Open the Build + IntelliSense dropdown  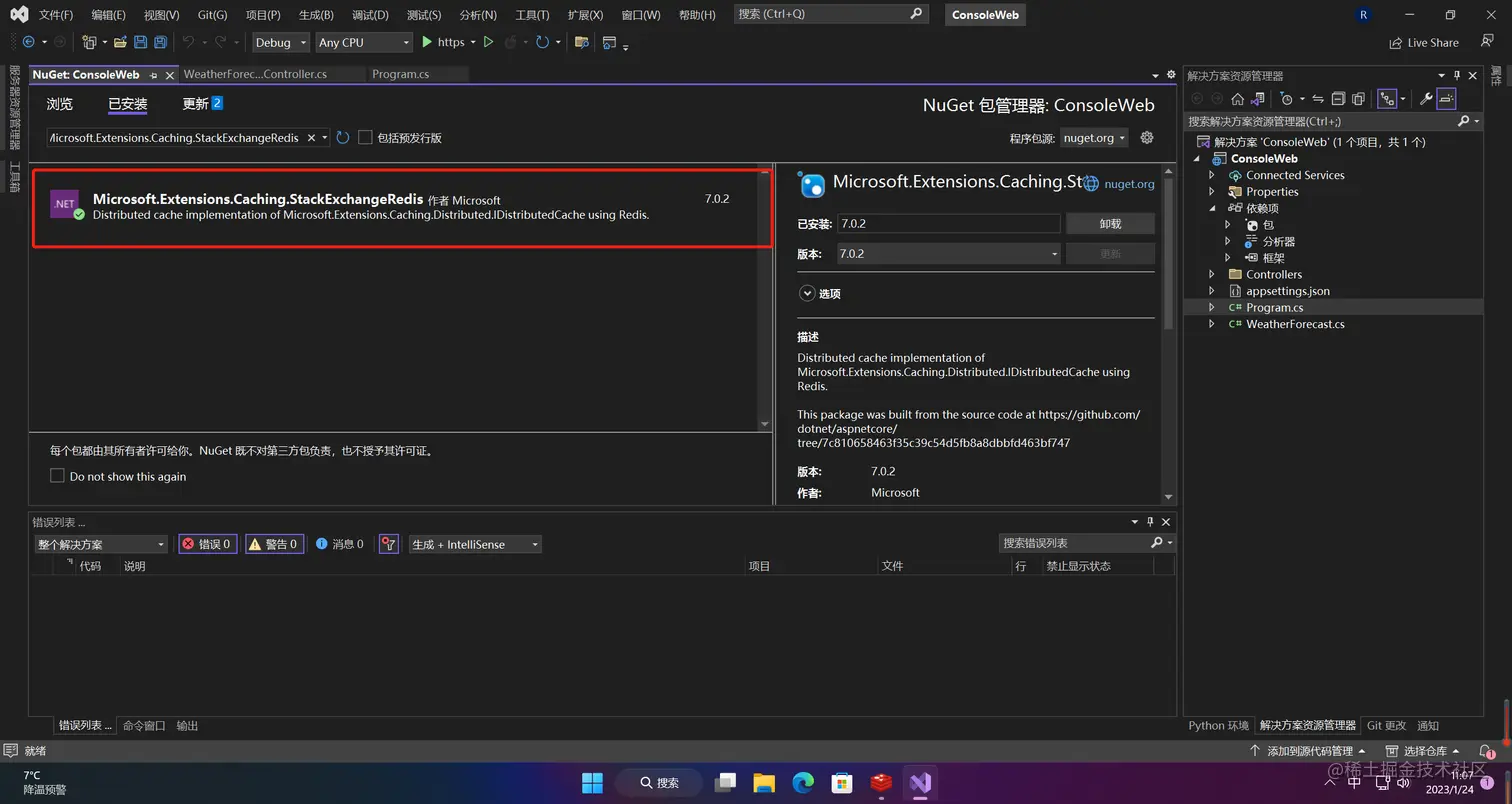tap(475, 544)
